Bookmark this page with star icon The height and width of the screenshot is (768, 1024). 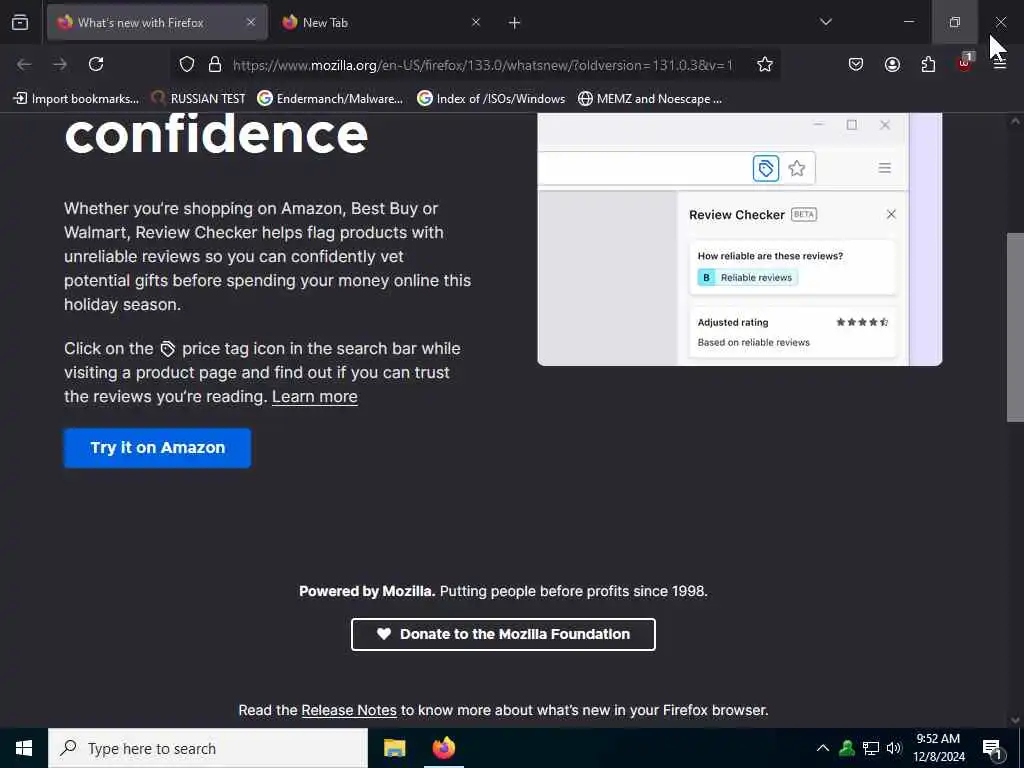click(765, 64)
